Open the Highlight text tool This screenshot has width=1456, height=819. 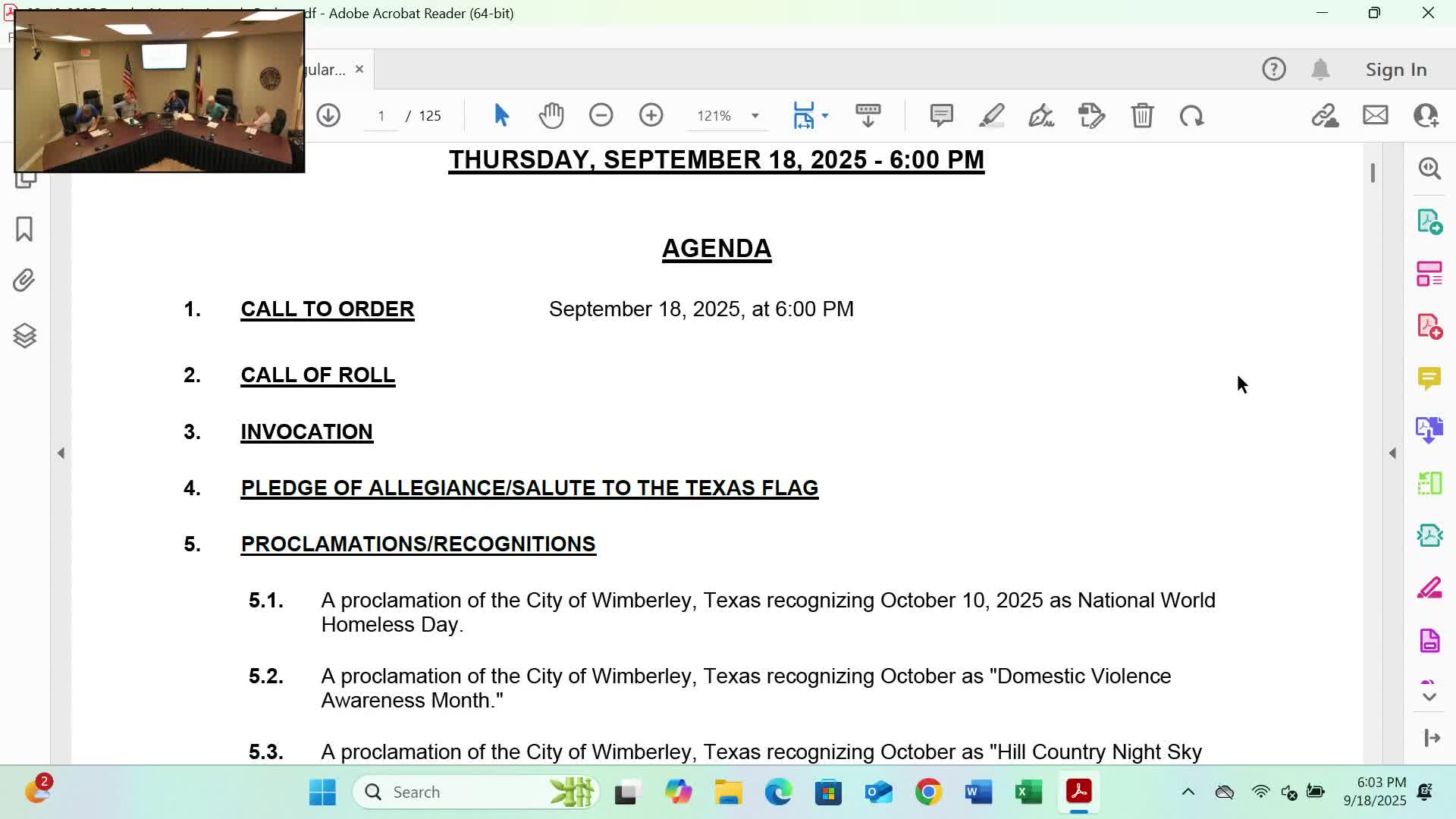point(991,115)
